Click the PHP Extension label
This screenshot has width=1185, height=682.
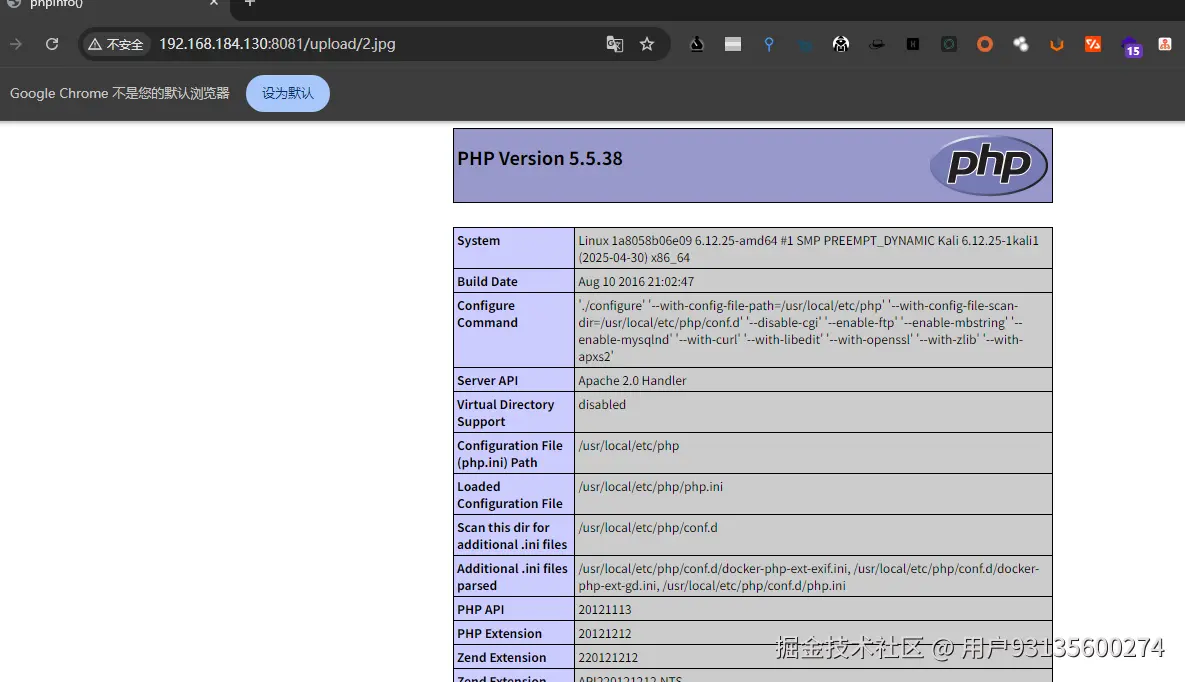coord(499,634)
